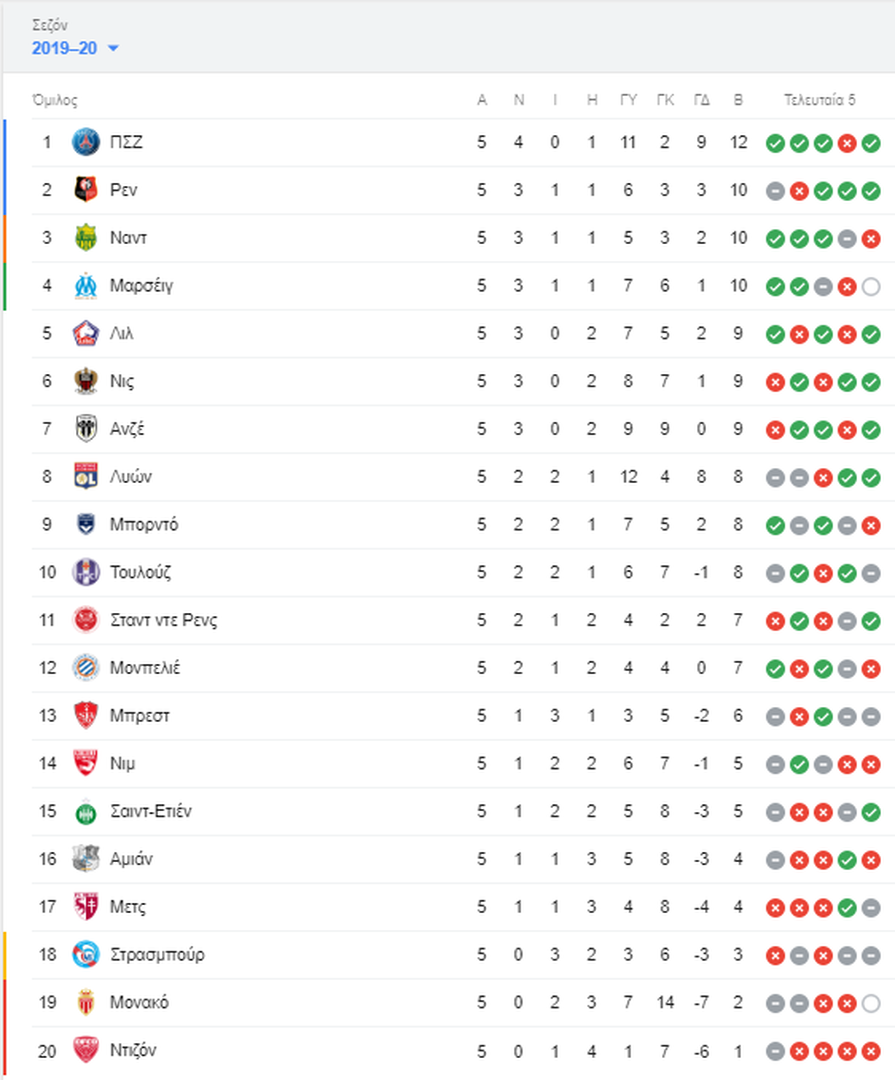Click Ρεν's first gray draw indicator
The image size is (895, 1080).
[775, 191]
